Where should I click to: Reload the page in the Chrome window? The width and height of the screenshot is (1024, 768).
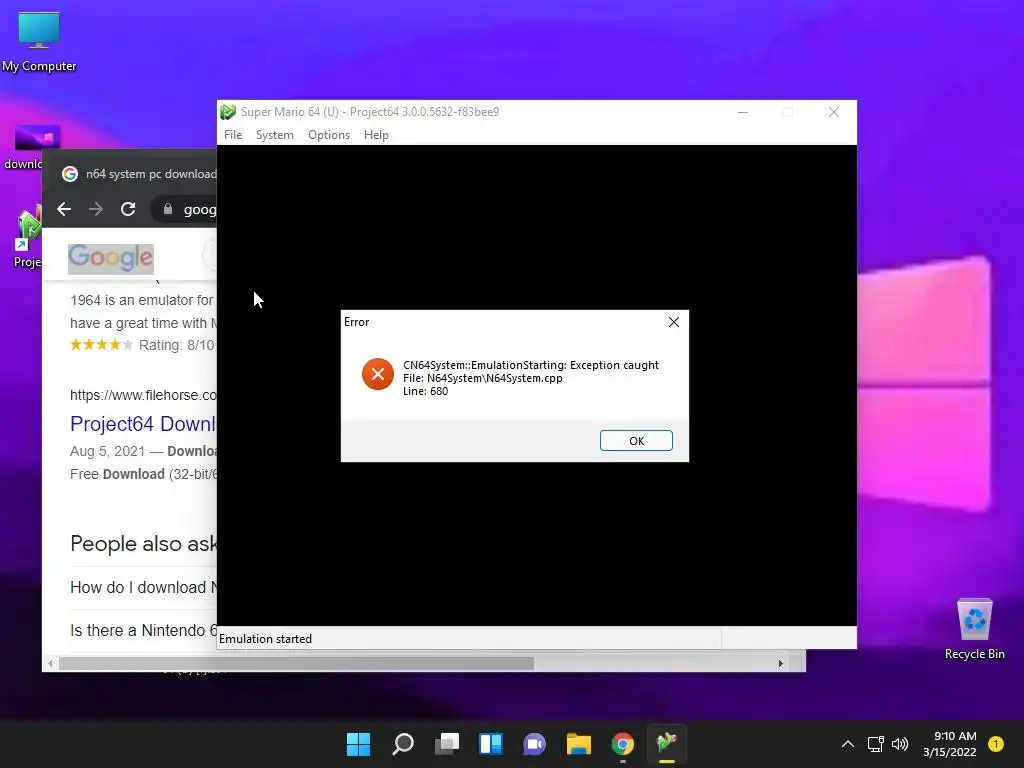128,209
